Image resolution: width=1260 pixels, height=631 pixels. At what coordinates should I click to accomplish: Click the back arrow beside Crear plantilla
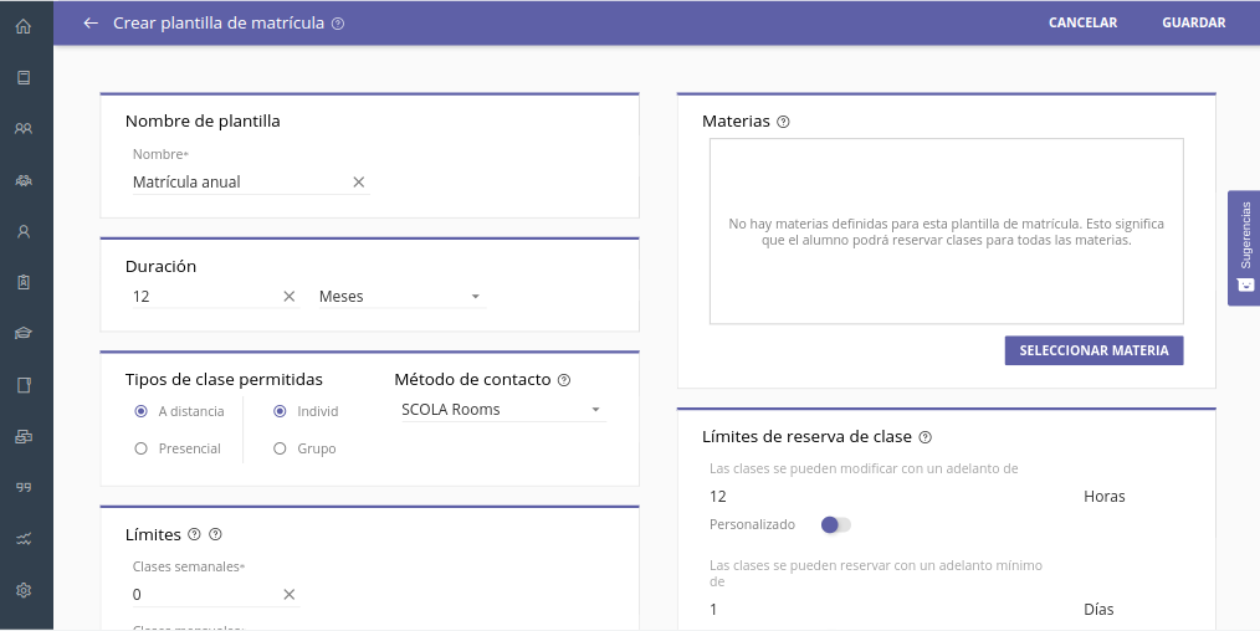(91, 23)
